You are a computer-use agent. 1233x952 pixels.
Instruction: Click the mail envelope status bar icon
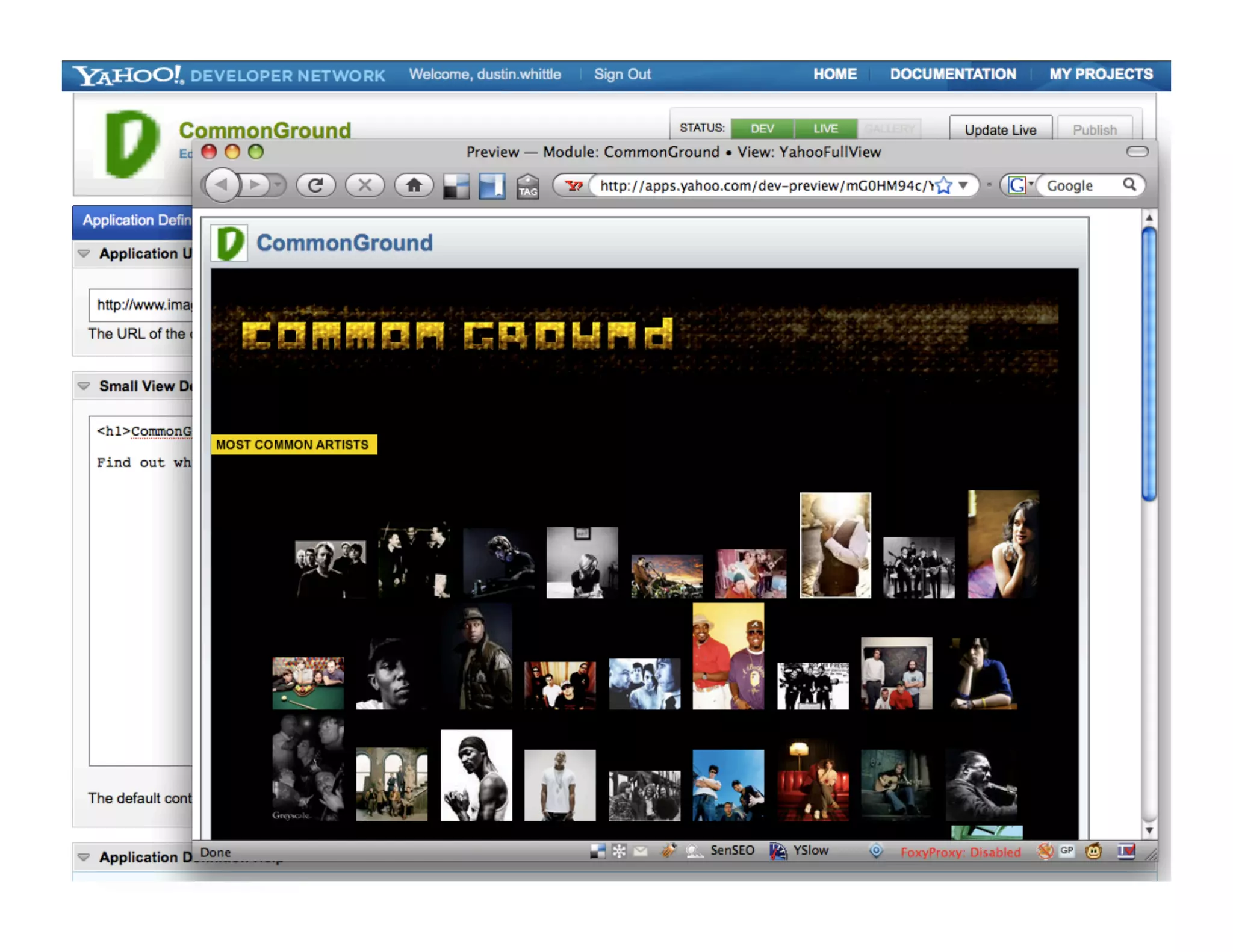click(641, 851)
